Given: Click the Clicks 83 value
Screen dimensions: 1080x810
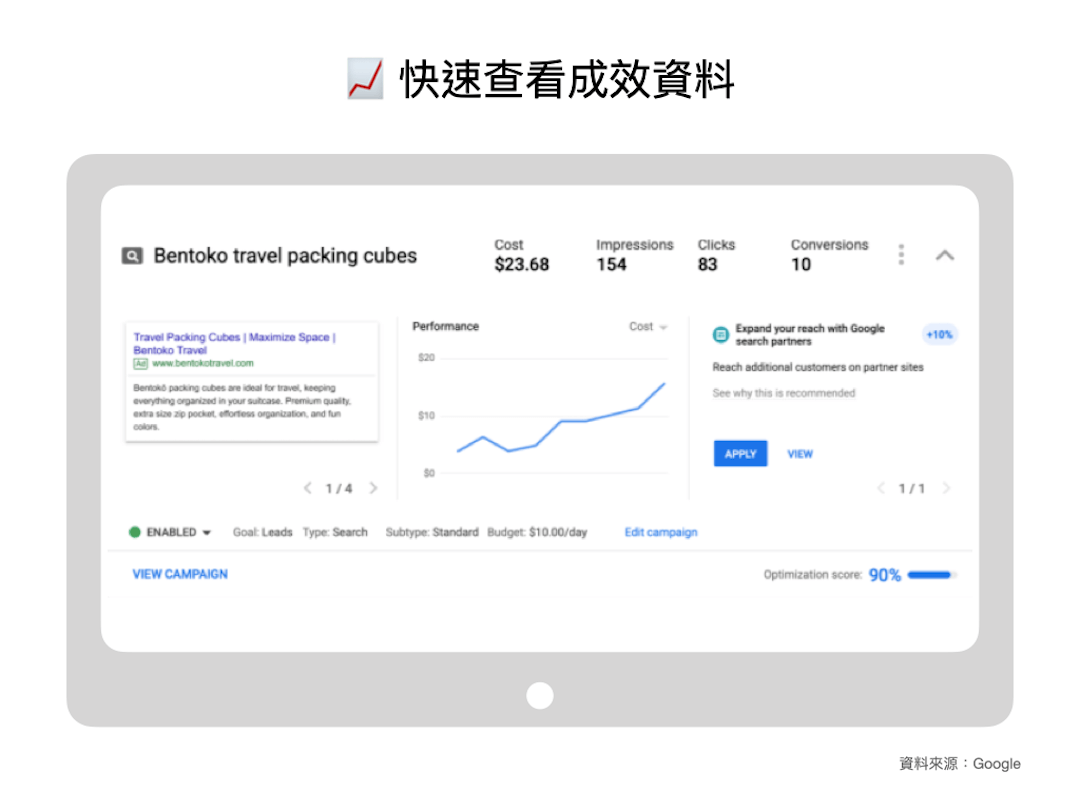Looking at the screenshot, I should tap(707, 264).
